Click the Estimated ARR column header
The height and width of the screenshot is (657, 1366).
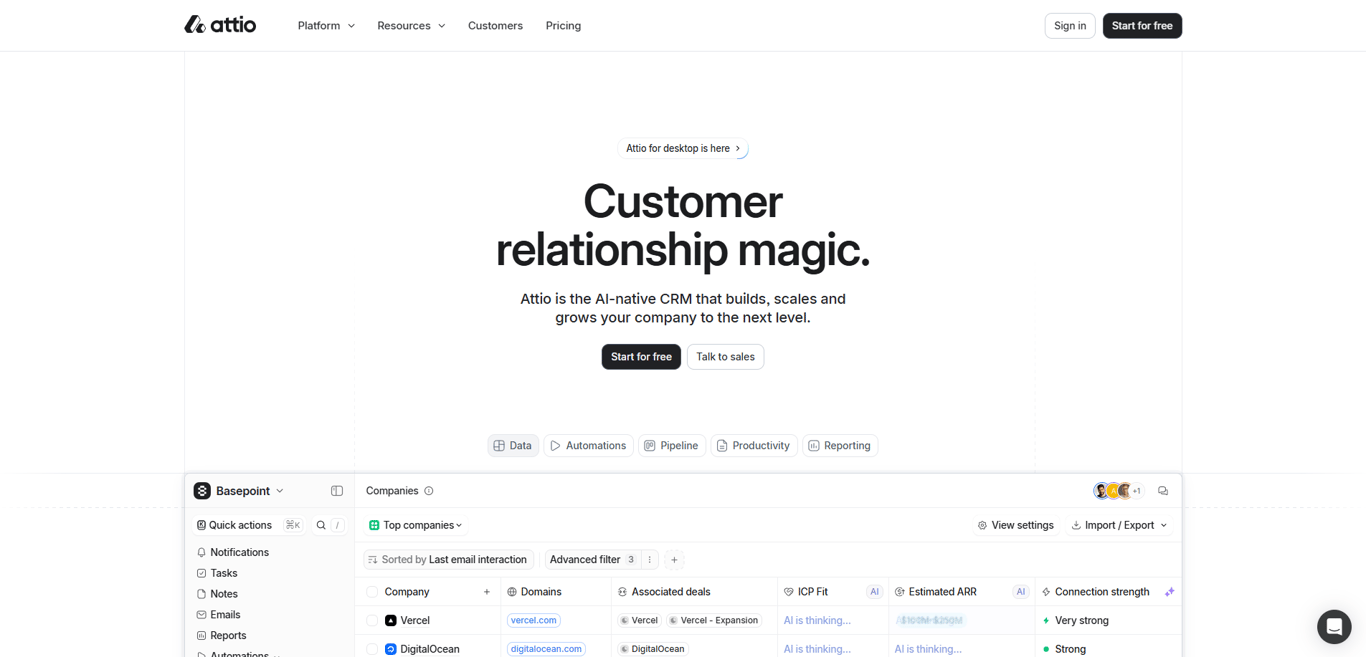click(961, 592)
